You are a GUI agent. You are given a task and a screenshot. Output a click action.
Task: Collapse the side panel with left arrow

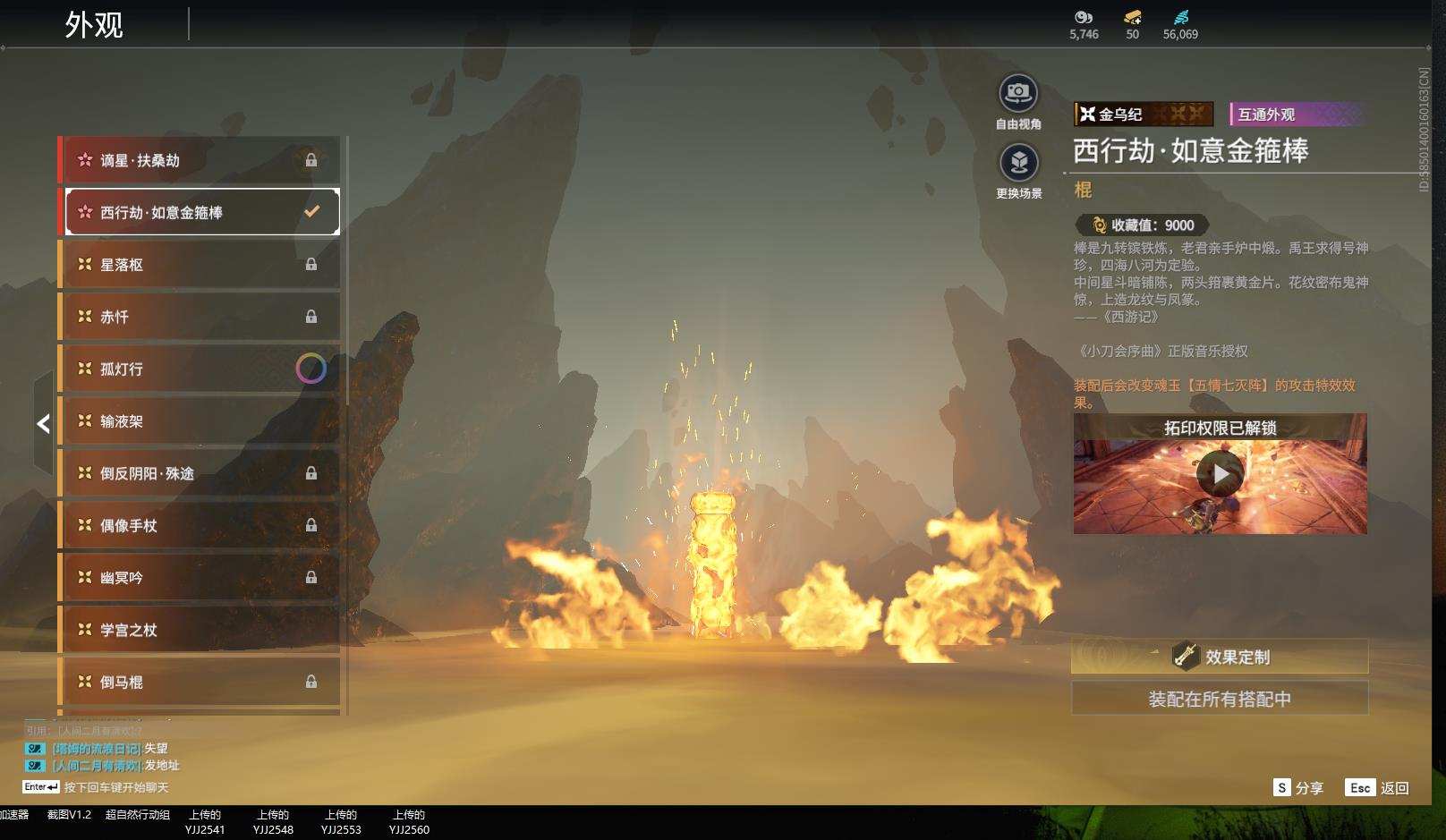click(43, 423)
